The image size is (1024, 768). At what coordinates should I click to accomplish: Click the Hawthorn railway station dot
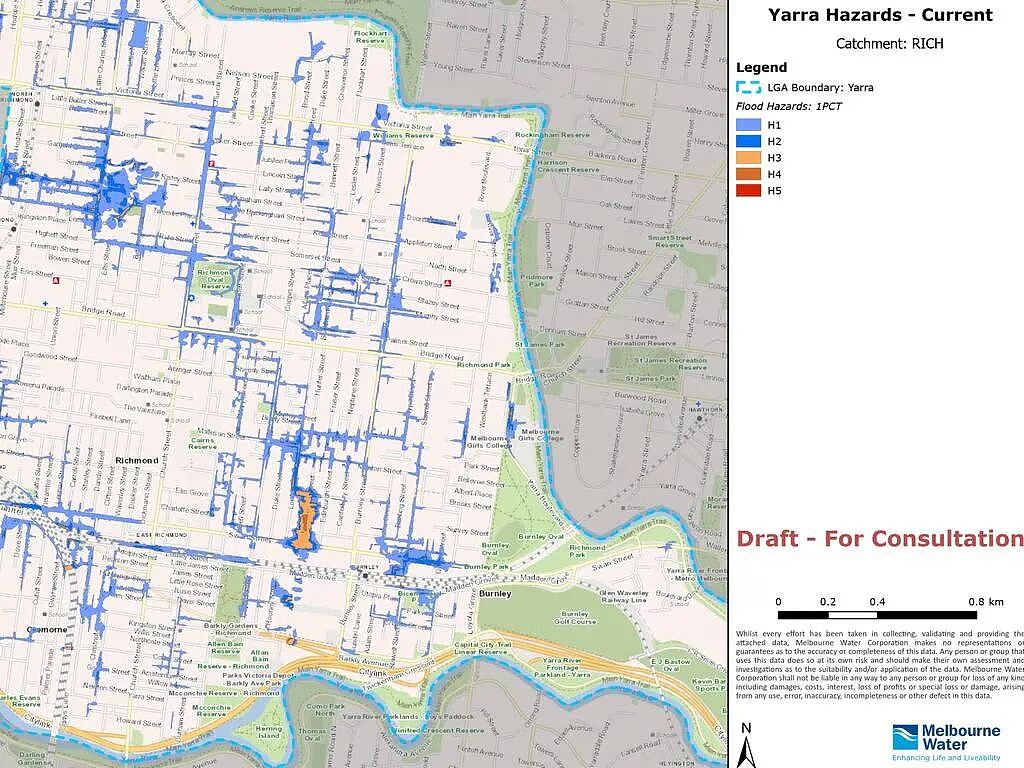[699, 418]
